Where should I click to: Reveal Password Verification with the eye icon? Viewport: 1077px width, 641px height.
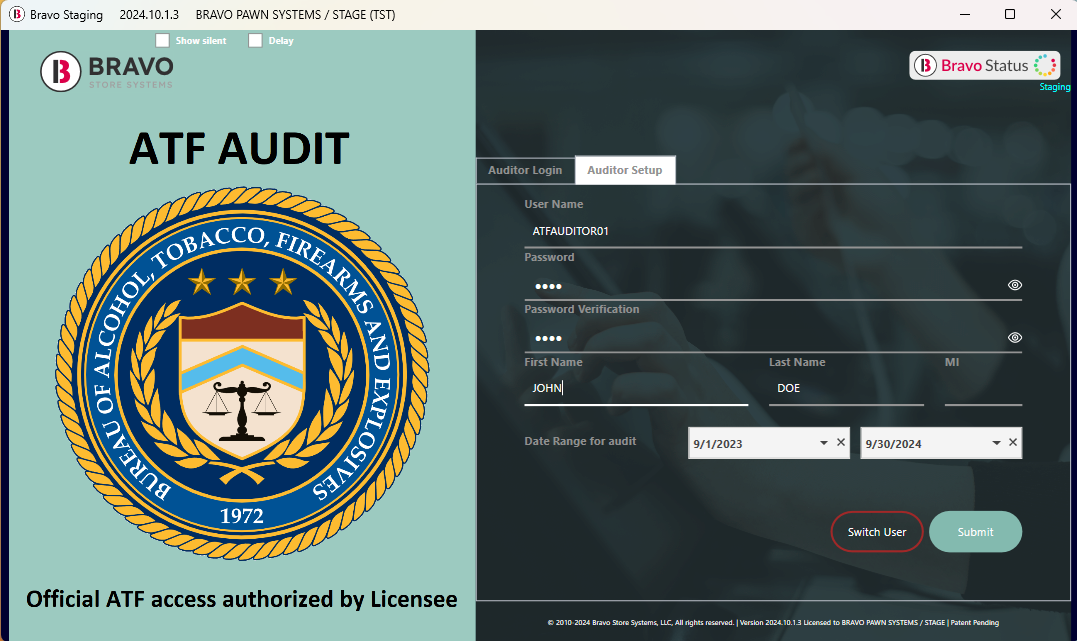pyautogui.click(x=1014, y=337)
